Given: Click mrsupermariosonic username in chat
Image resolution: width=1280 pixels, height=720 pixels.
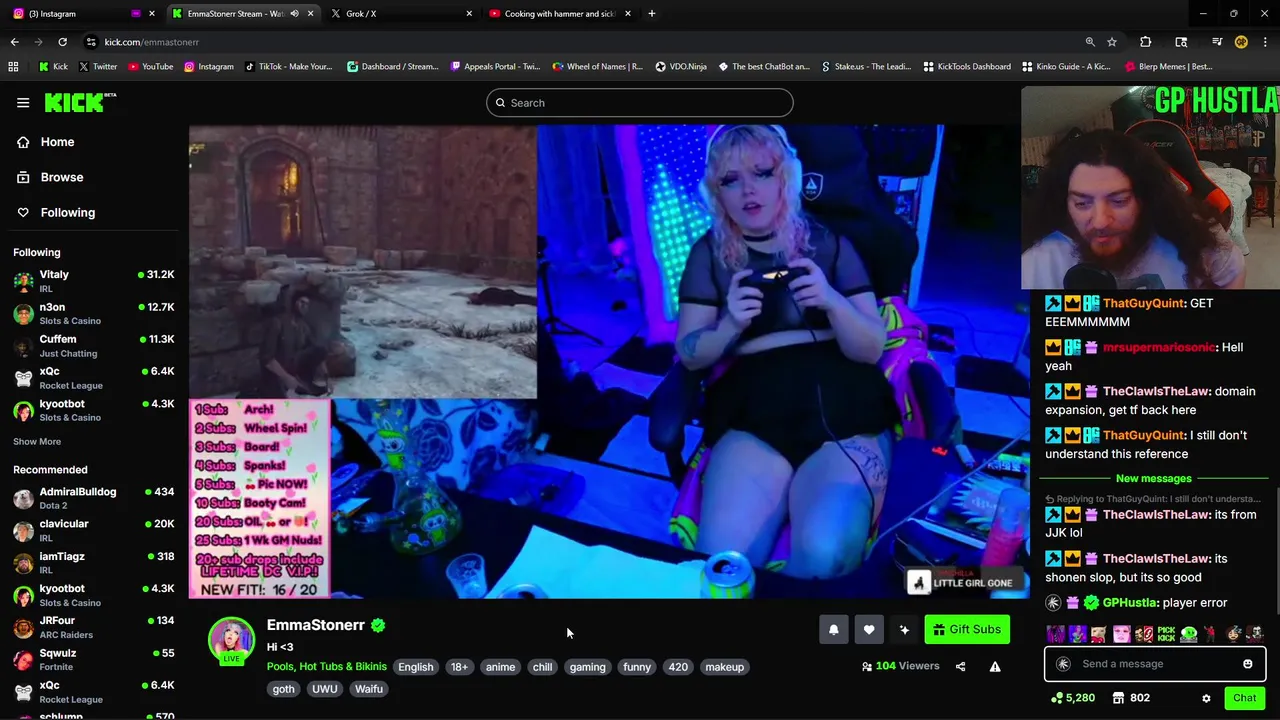Looking at the screenshot, I should coord(1159,347).
